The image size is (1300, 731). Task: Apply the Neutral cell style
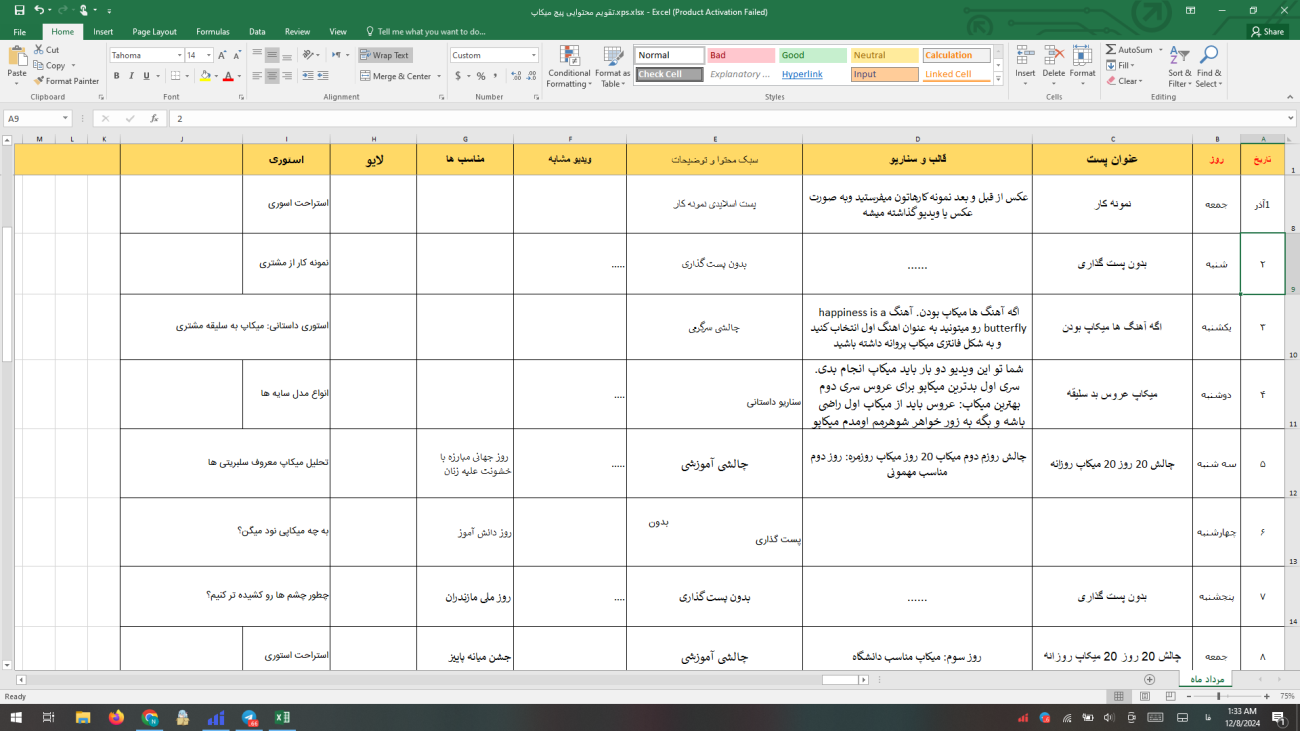coord(885,55)
